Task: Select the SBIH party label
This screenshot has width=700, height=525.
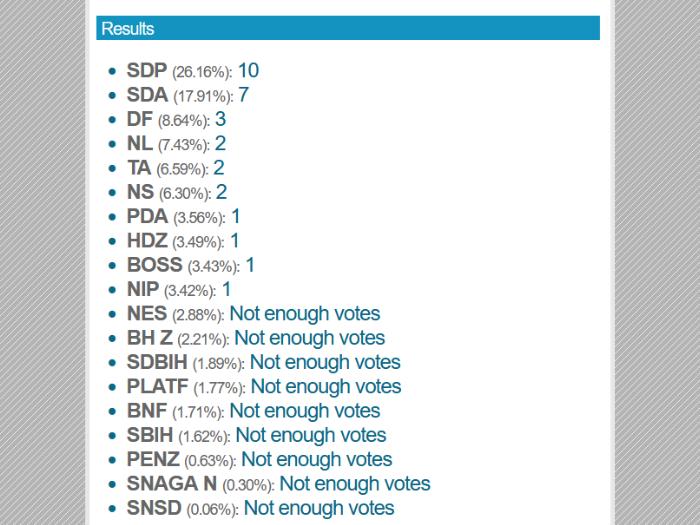Action: click(150, 435)
